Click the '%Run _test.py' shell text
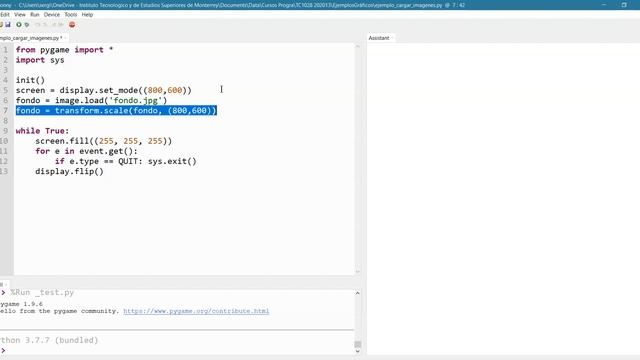Viewport: 640px width, 360px height. tap(42, 293)
